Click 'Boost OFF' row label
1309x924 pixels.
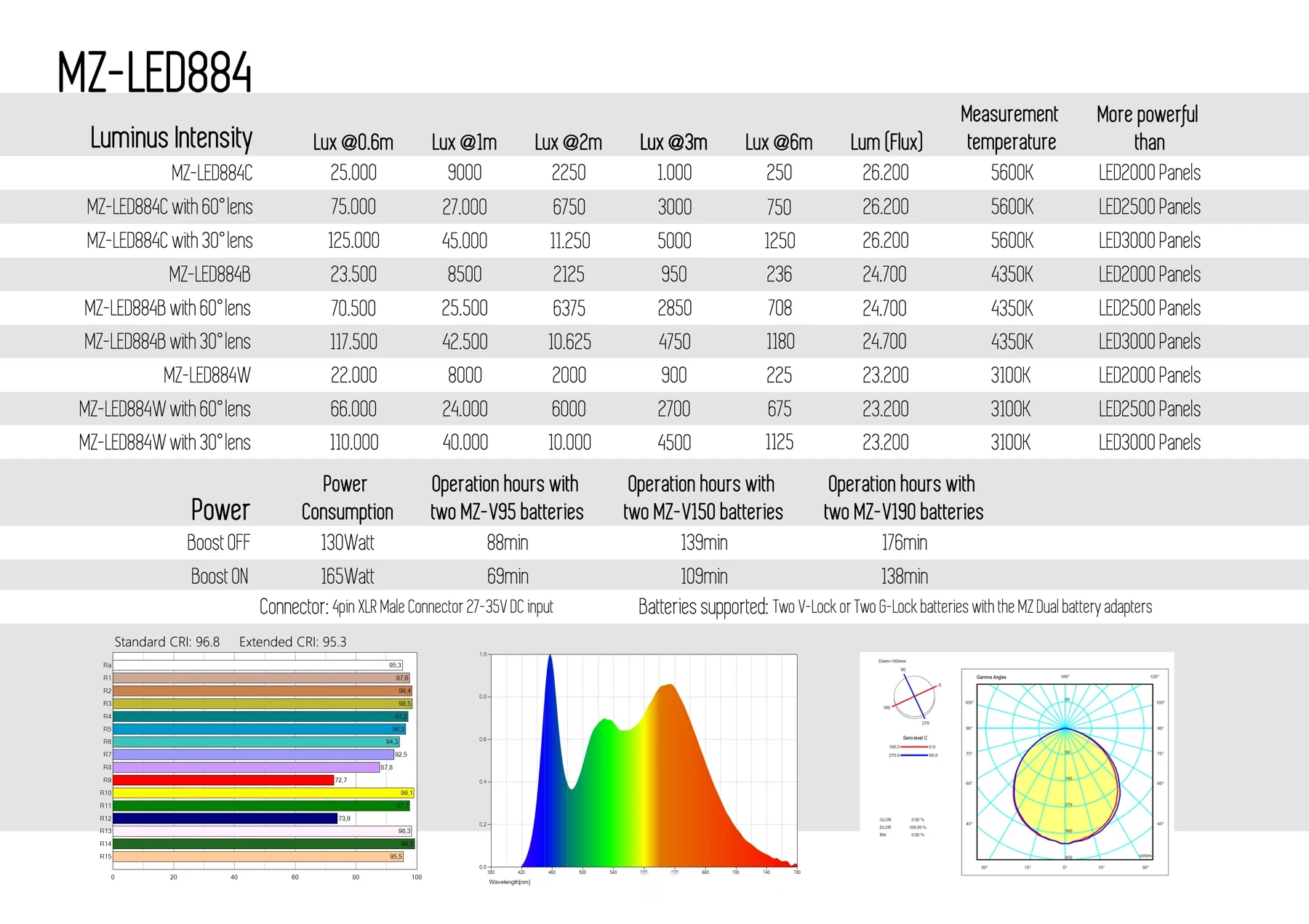(218, 542)
